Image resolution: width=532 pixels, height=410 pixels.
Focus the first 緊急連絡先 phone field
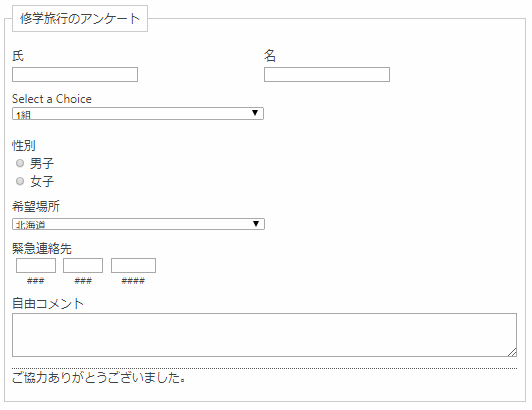coord(36,265)
